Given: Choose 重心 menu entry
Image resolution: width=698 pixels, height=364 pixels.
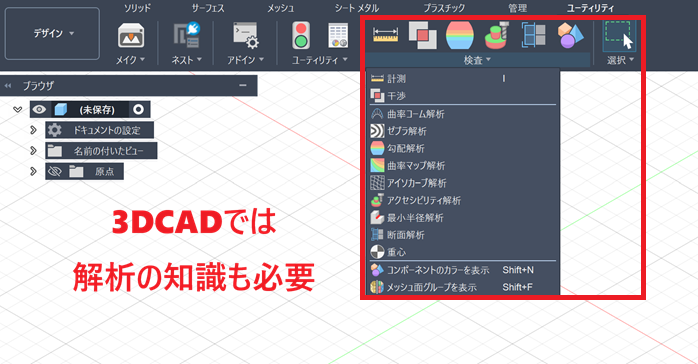Looking at the screenshot, I should (x=463, y=252).
